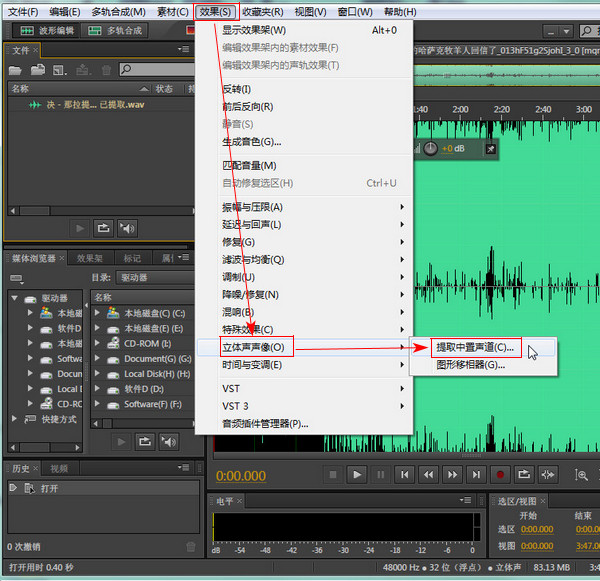
Task: Choose 显示效果架(W) menu entry
Action: 305,30
